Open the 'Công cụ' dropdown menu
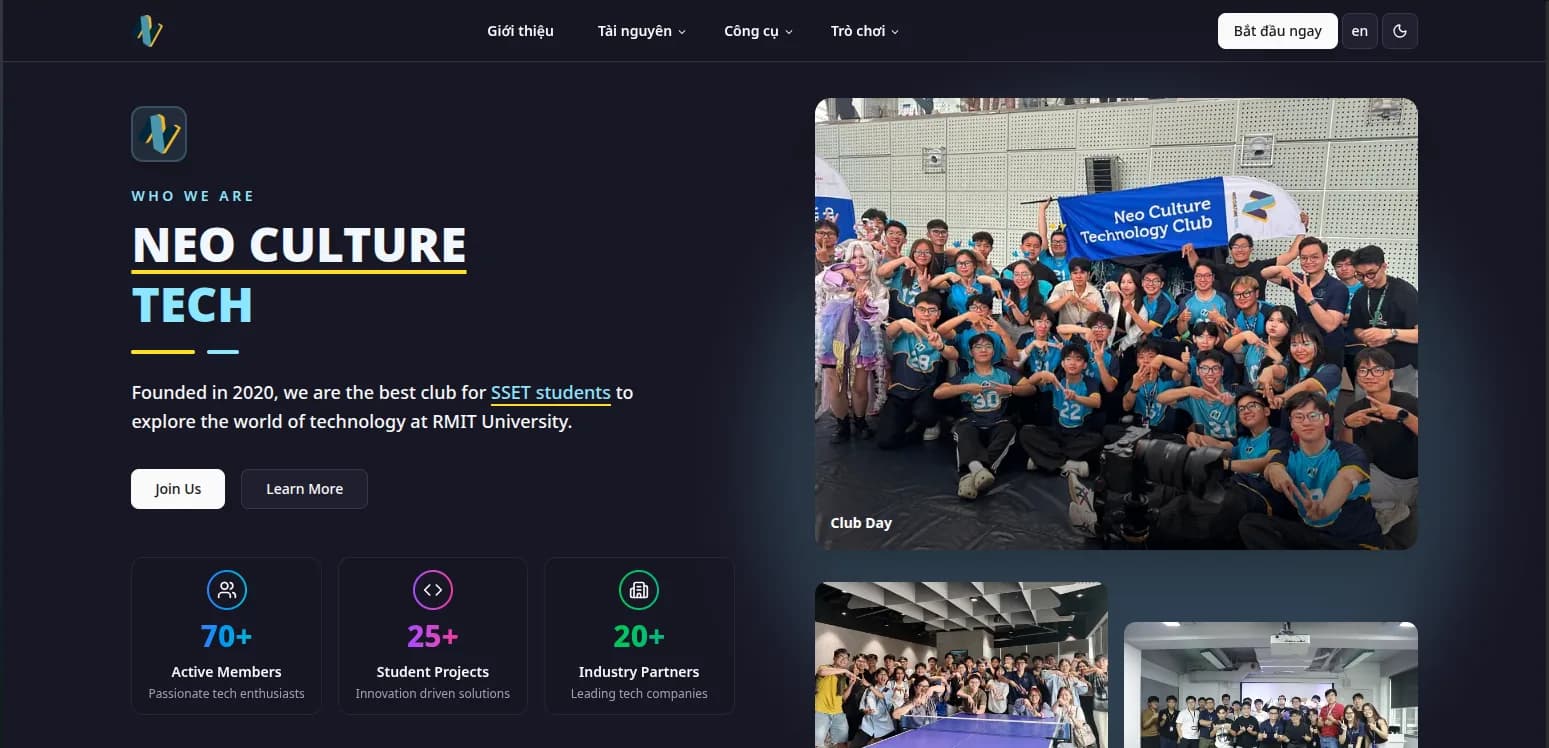The height and width of the screenshot is (748, 1549). pyautogui.click(x=758, y=31)
